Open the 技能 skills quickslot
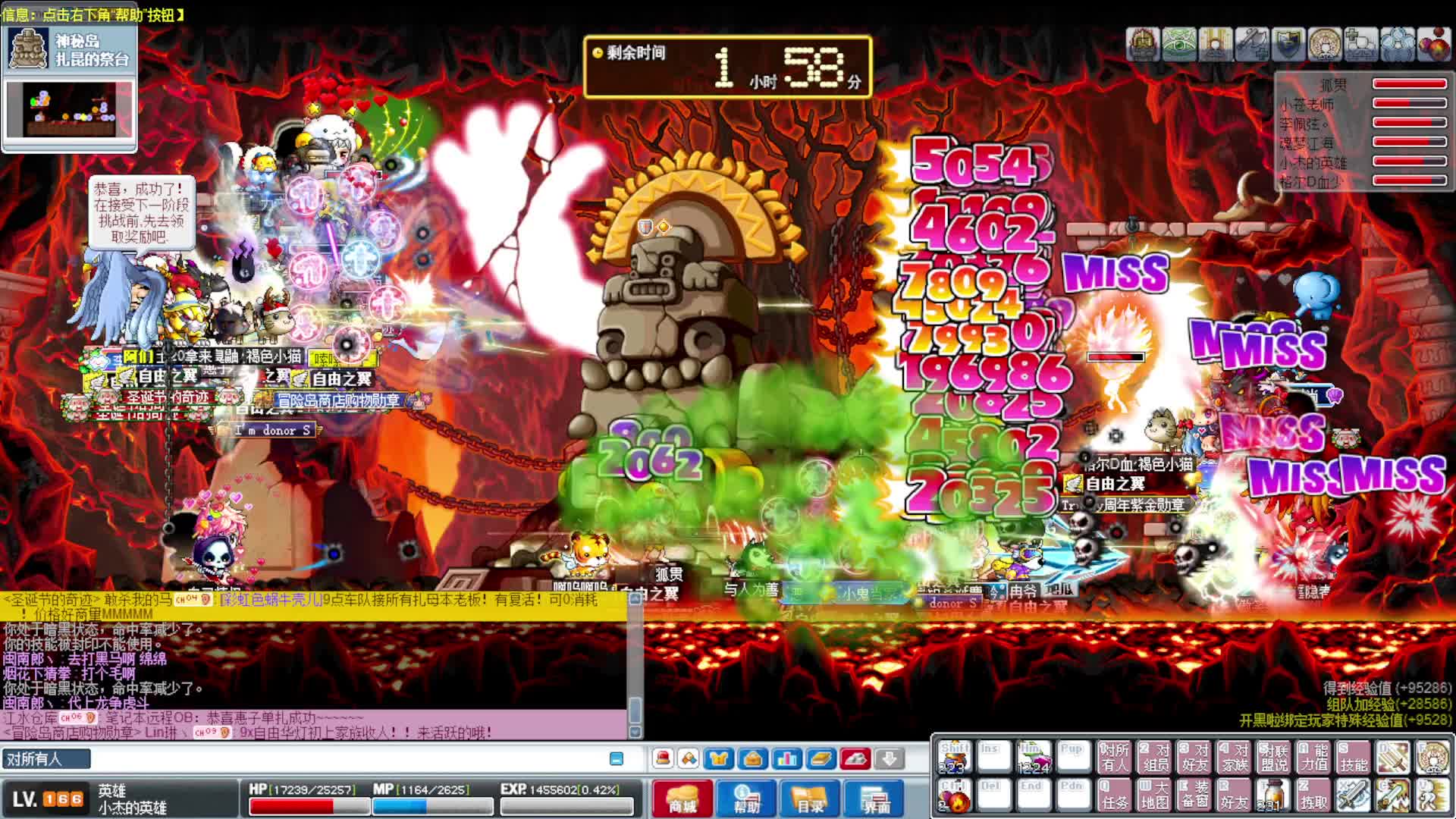Screen dimensions: 1456x819 coord(1353,757)
